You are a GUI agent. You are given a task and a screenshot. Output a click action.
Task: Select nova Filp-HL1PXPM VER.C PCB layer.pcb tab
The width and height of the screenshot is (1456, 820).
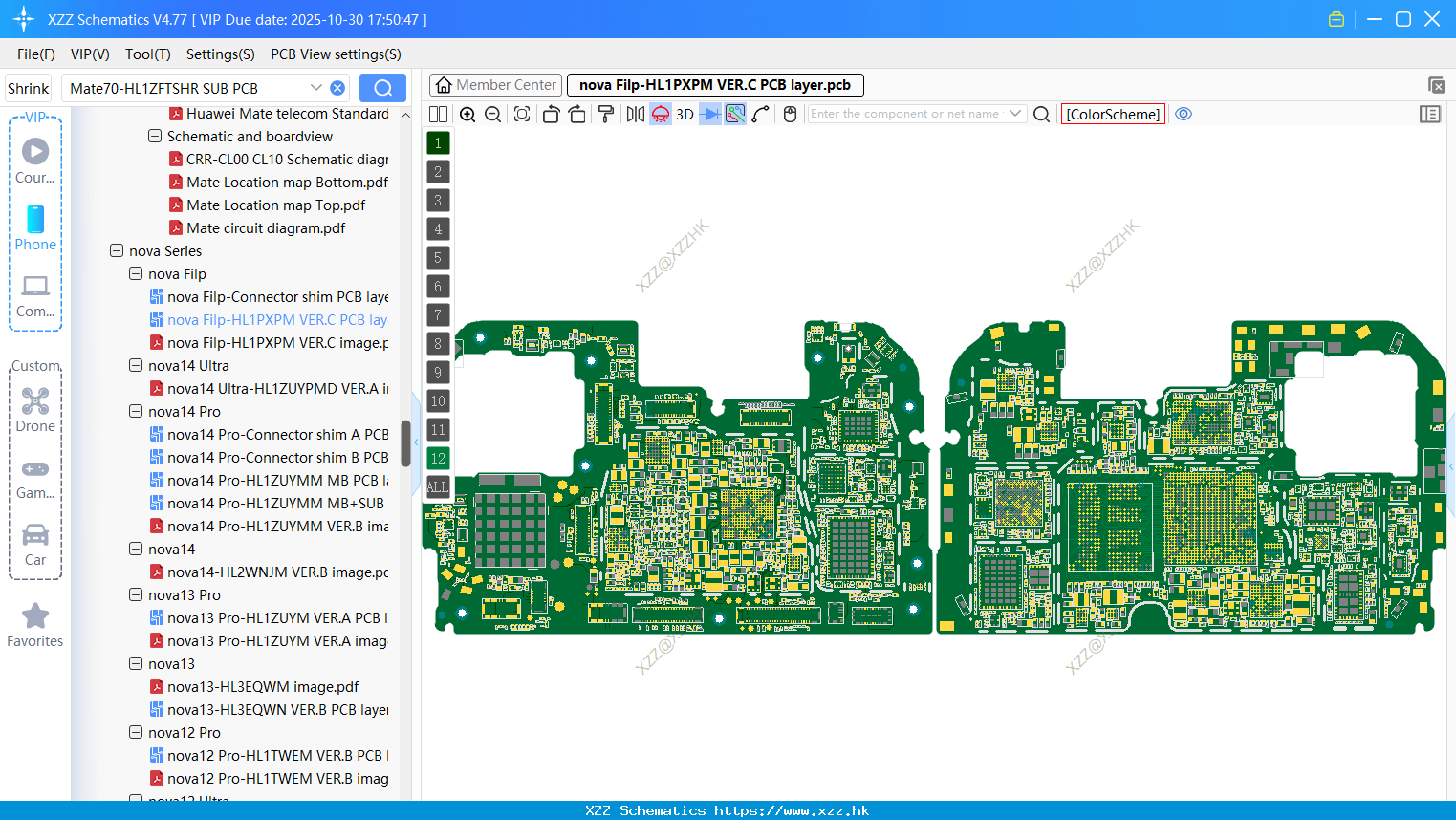[x=715, y=85]
